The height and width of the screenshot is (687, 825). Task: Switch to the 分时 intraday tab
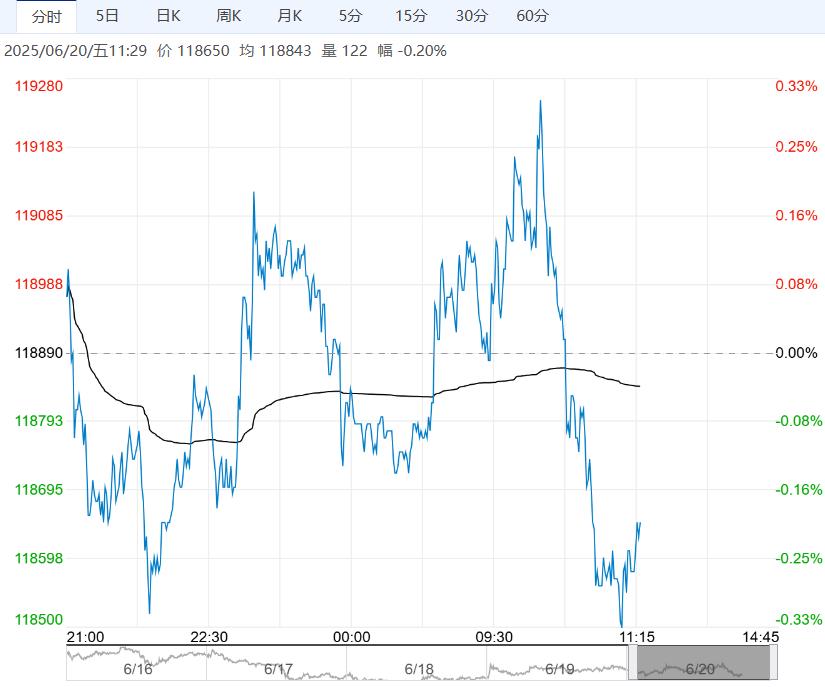pos(46,16)
